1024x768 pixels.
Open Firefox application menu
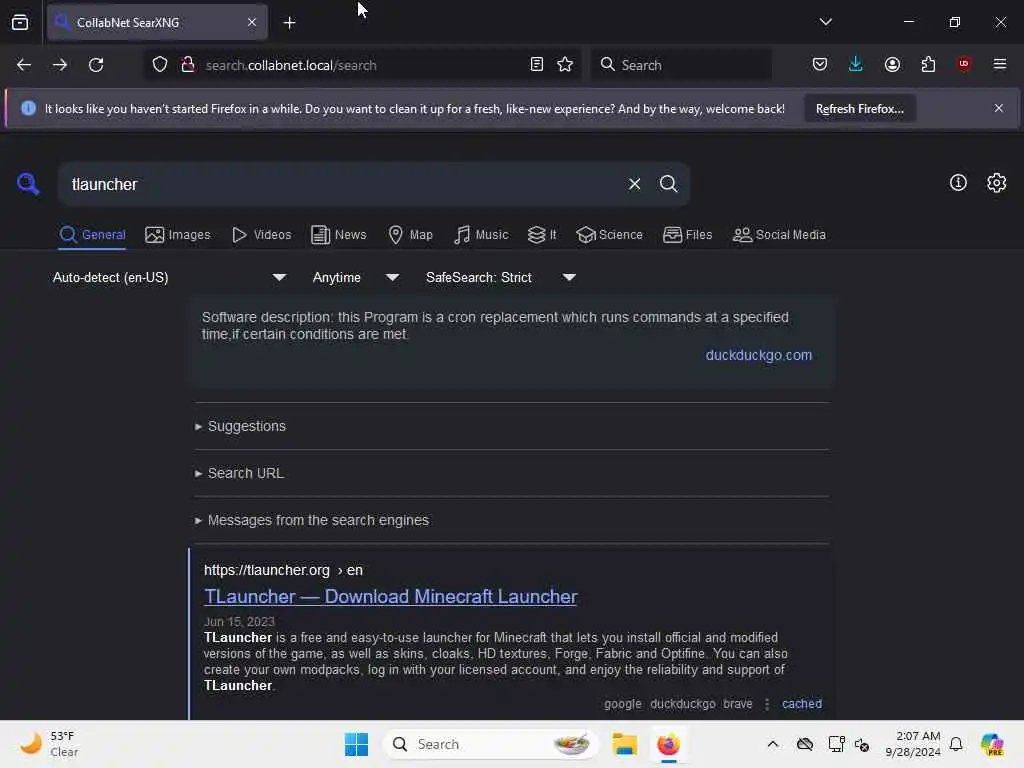pyautogui.click(x=1000, y=64)
